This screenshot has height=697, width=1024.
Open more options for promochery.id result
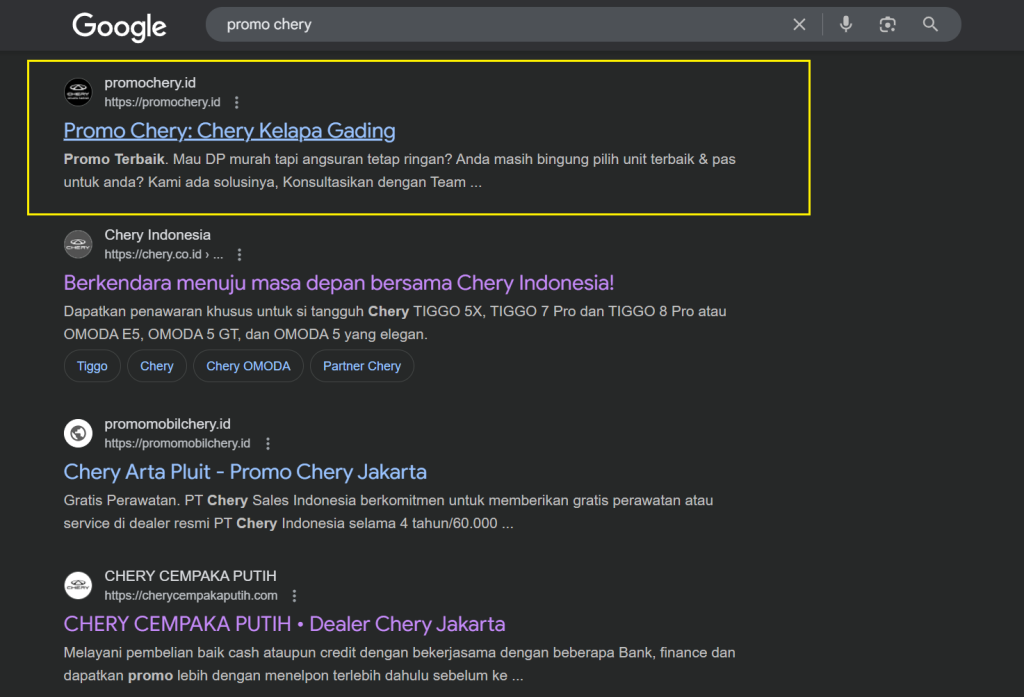click(x=237, y=102)
